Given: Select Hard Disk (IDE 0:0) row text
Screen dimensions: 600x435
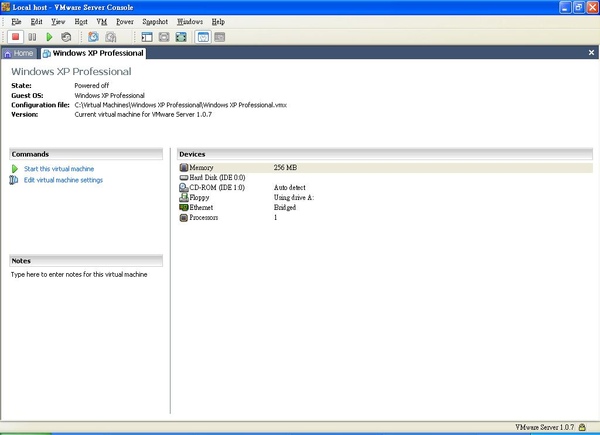Looking at the screenshot, I should pos(217,178).
